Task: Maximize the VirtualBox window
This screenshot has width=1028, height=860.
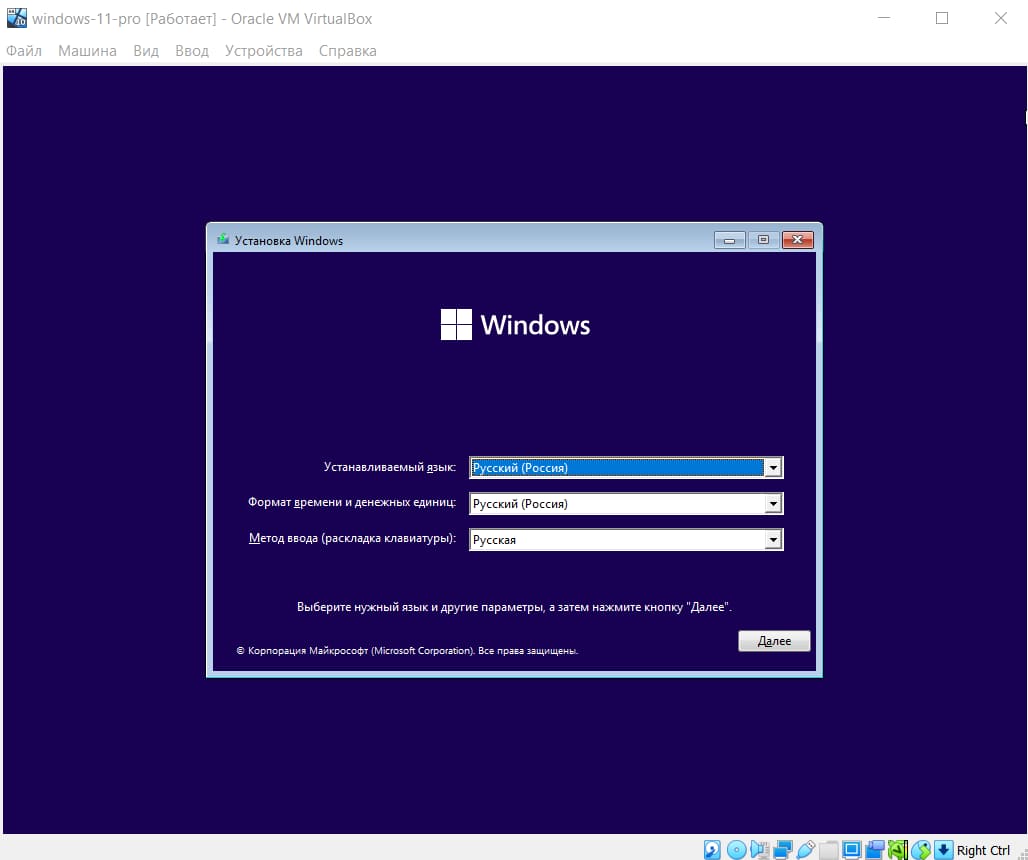Action: 942,18
